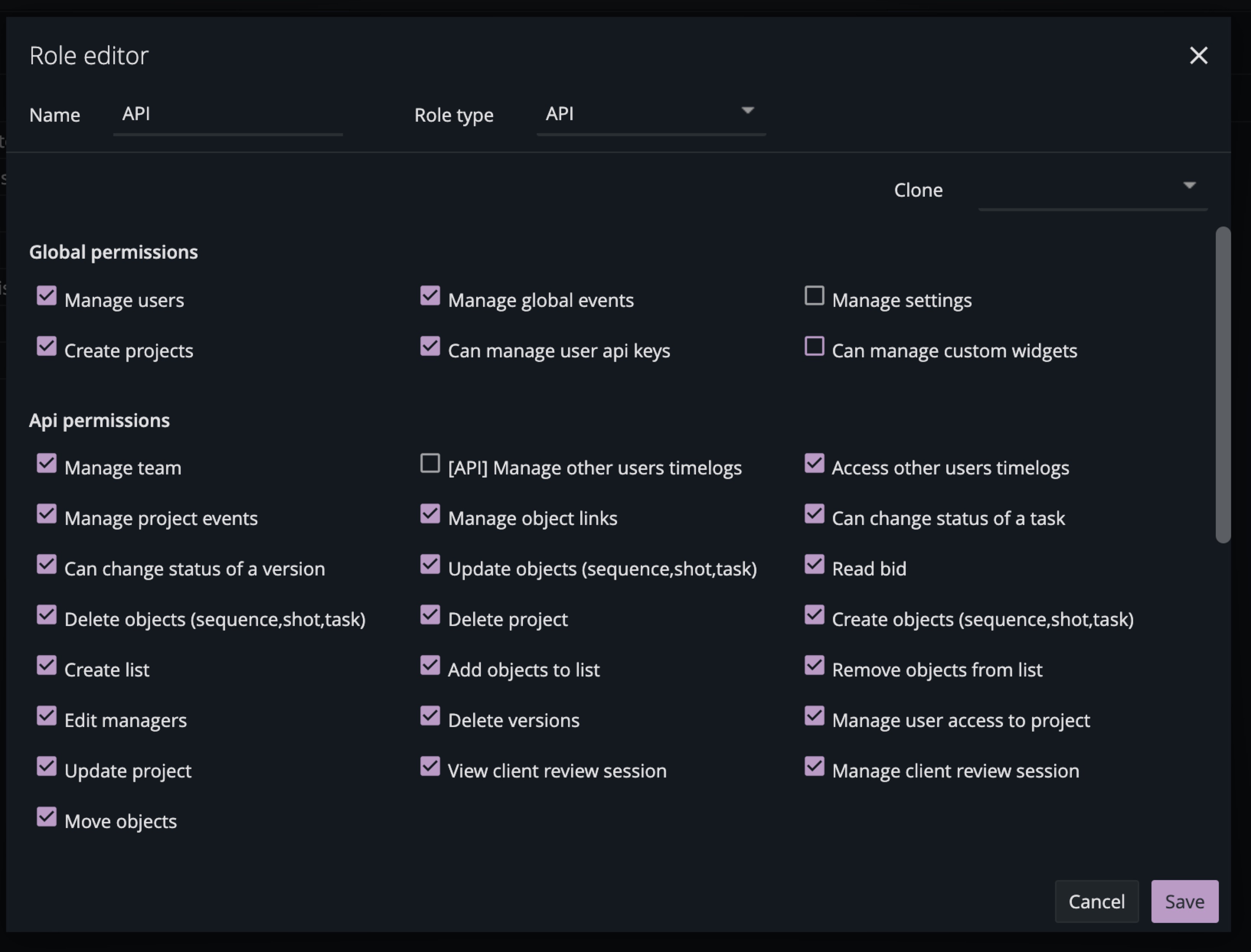Image resolution: width=1251 pixels, height=952 pixels.
Task: Enable Manage settings checkbox
Action: 815,296
